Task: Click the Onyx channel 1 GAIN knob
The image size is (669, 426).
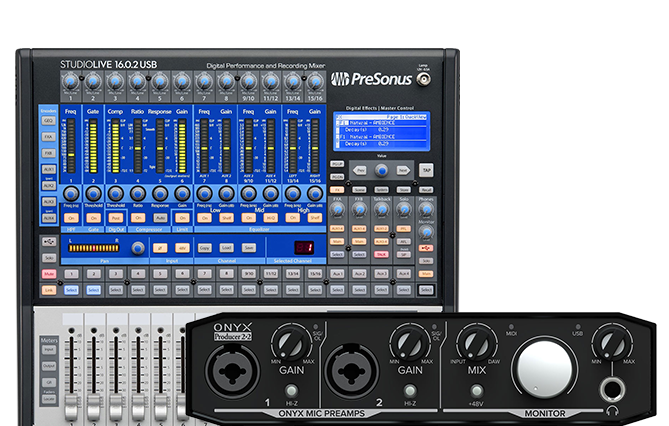Action: pyautogui.click(x=292, y=342)
